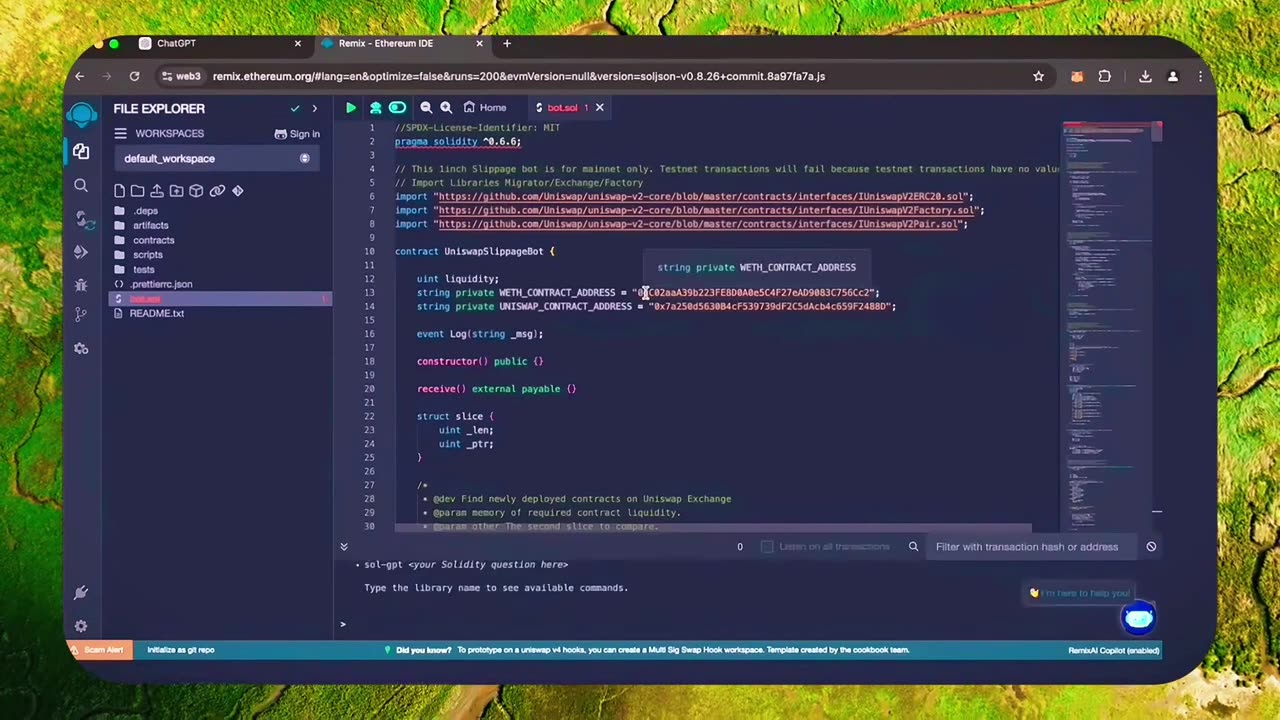Open Deploy & run transactions sidebar icon
The height and width of the screenshot is (720, 1280).
coord(81,251)
